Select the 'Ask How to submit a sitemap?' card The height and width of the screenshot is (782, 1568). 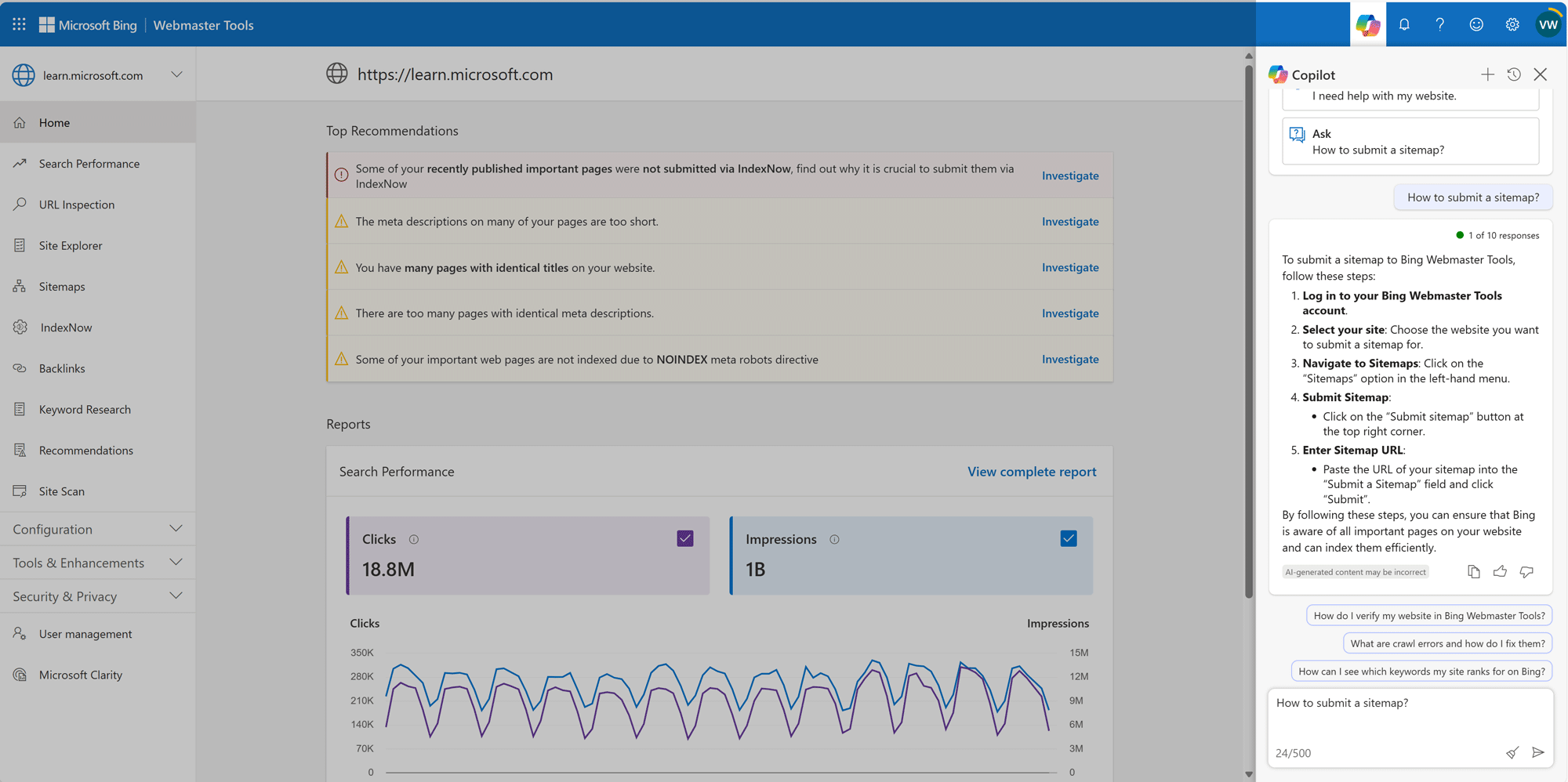pyautogui.click(x=1410, y=141)
